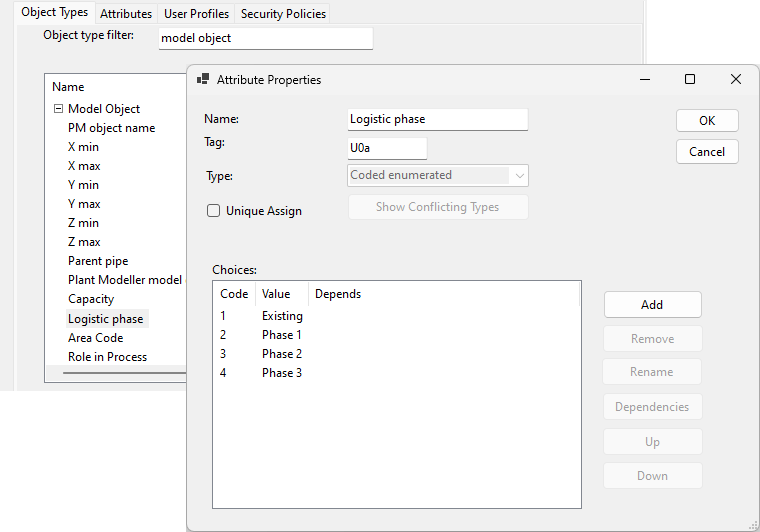Open the Type dropdown list
This screenshot has height=532, width=760.
[x=519, y=176]
